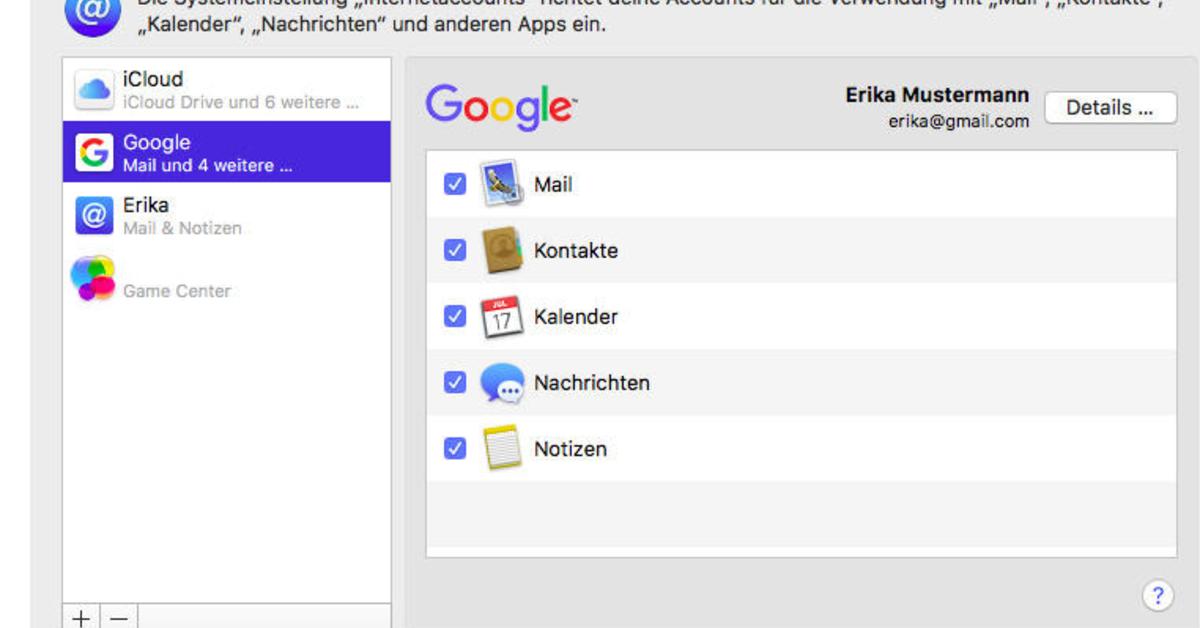
Task: Select iCloud account row
Action: tap(227, 90)
